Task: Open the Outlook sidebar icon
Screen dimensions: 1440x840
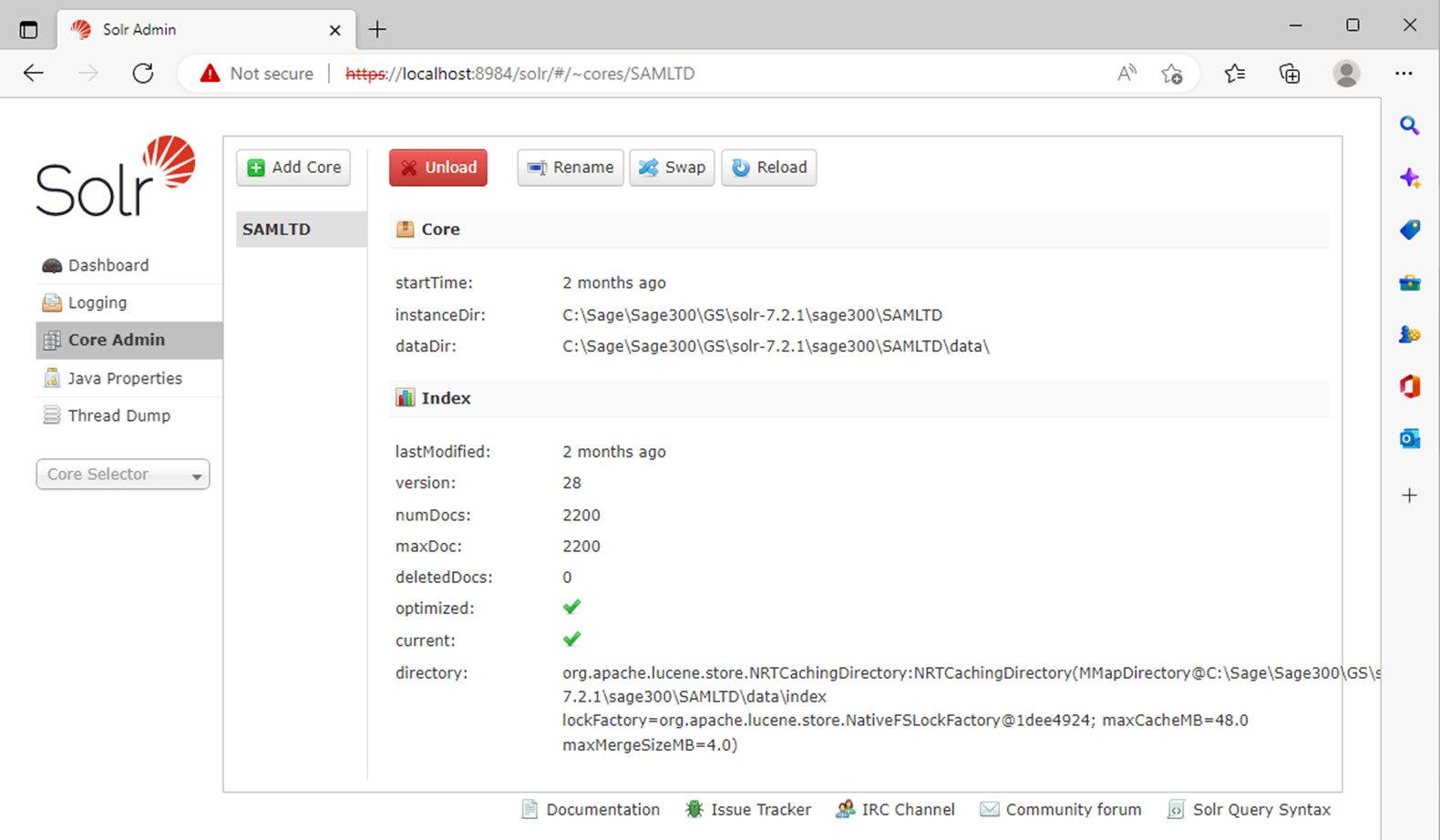Action: (x=1409, y=438)
